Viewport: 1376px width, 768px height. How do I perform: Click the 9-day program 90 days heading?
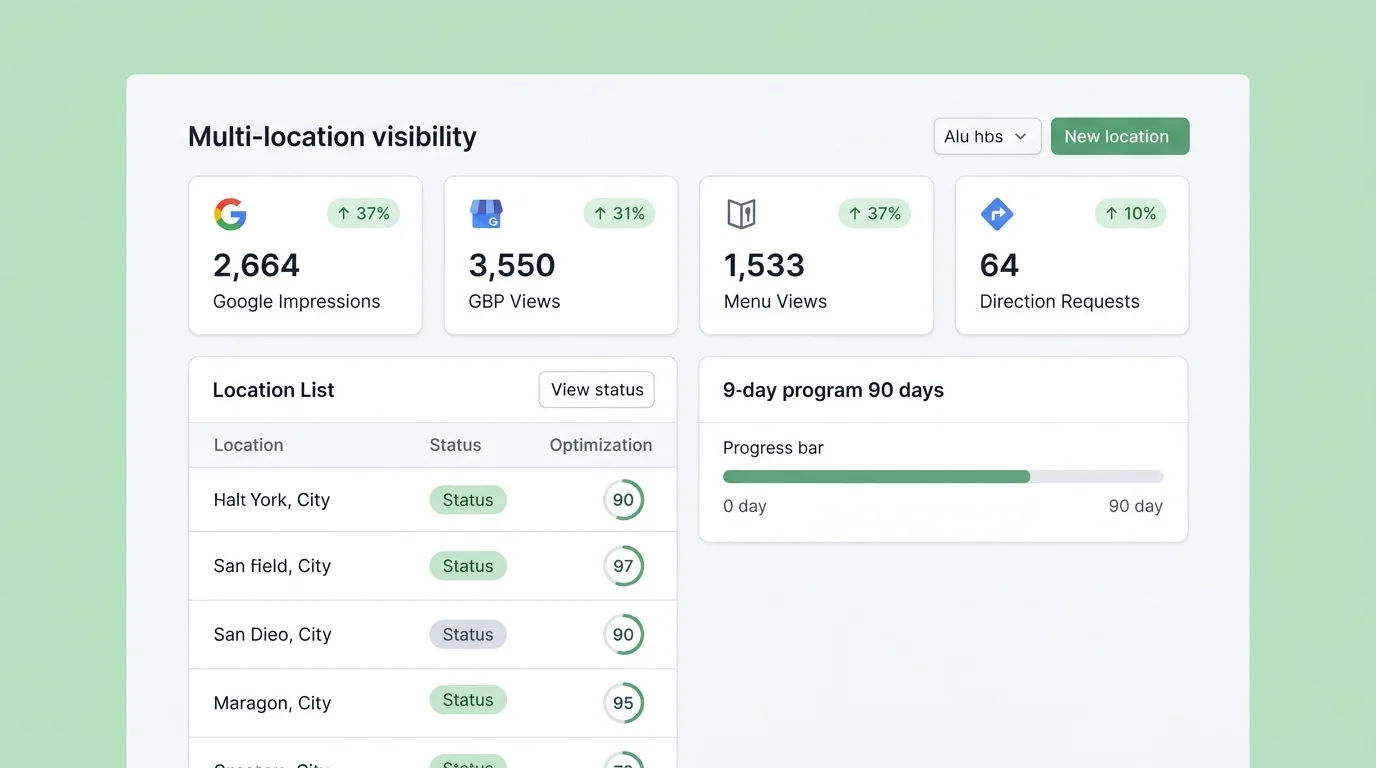[x=833, y=390]
